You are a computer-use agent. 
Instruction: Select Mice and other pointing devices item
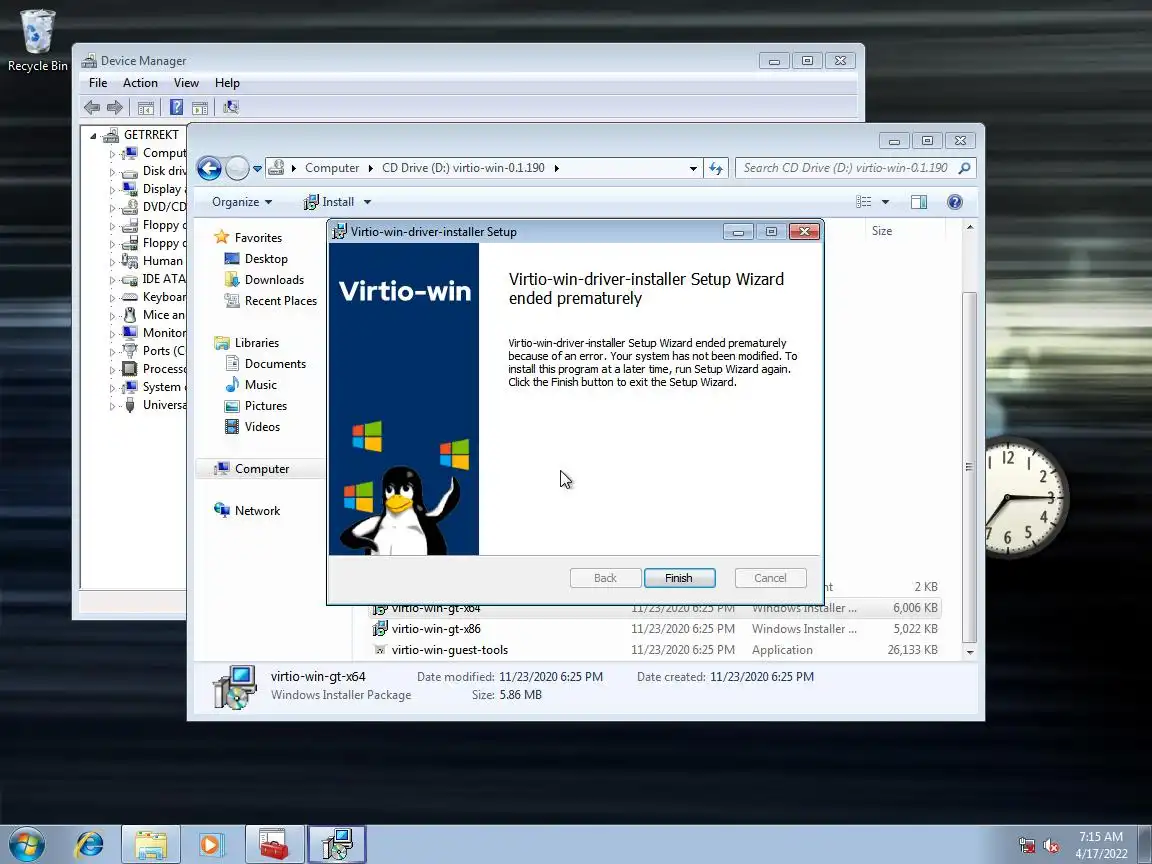(x=154, y=315)
